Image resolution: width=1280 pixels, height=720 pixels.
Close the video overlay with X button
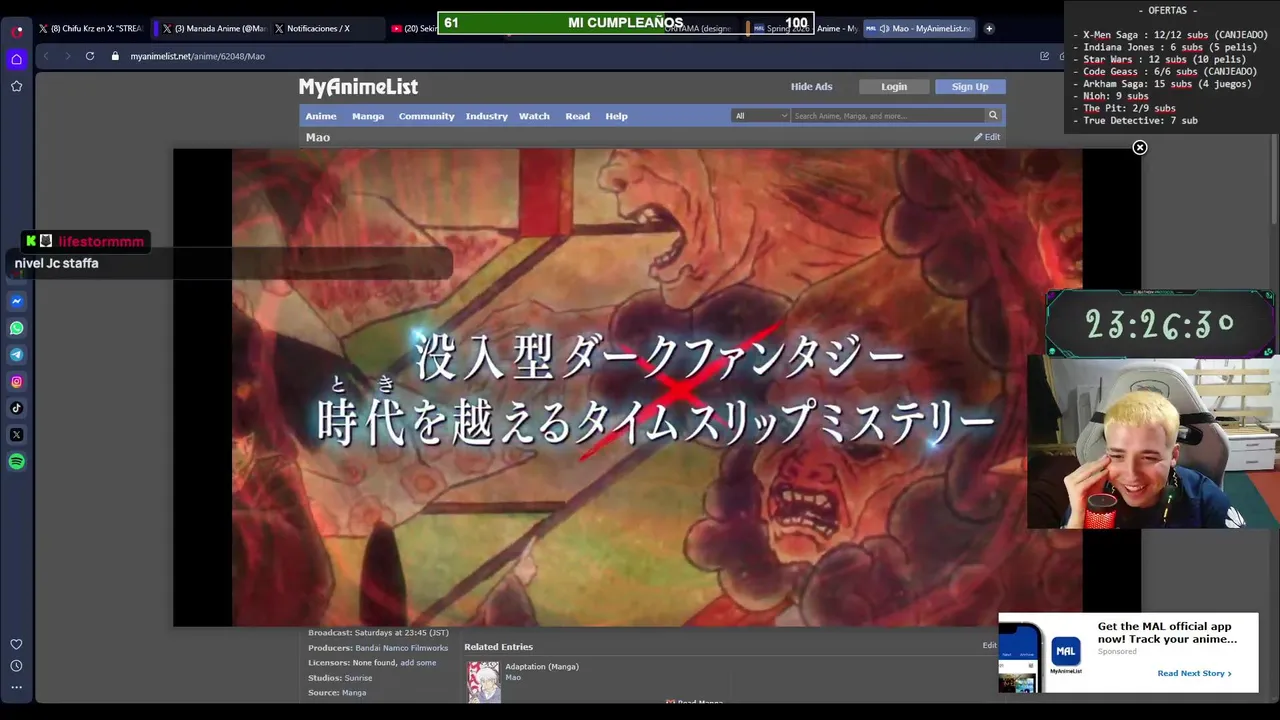click(x=1139, y=148)
